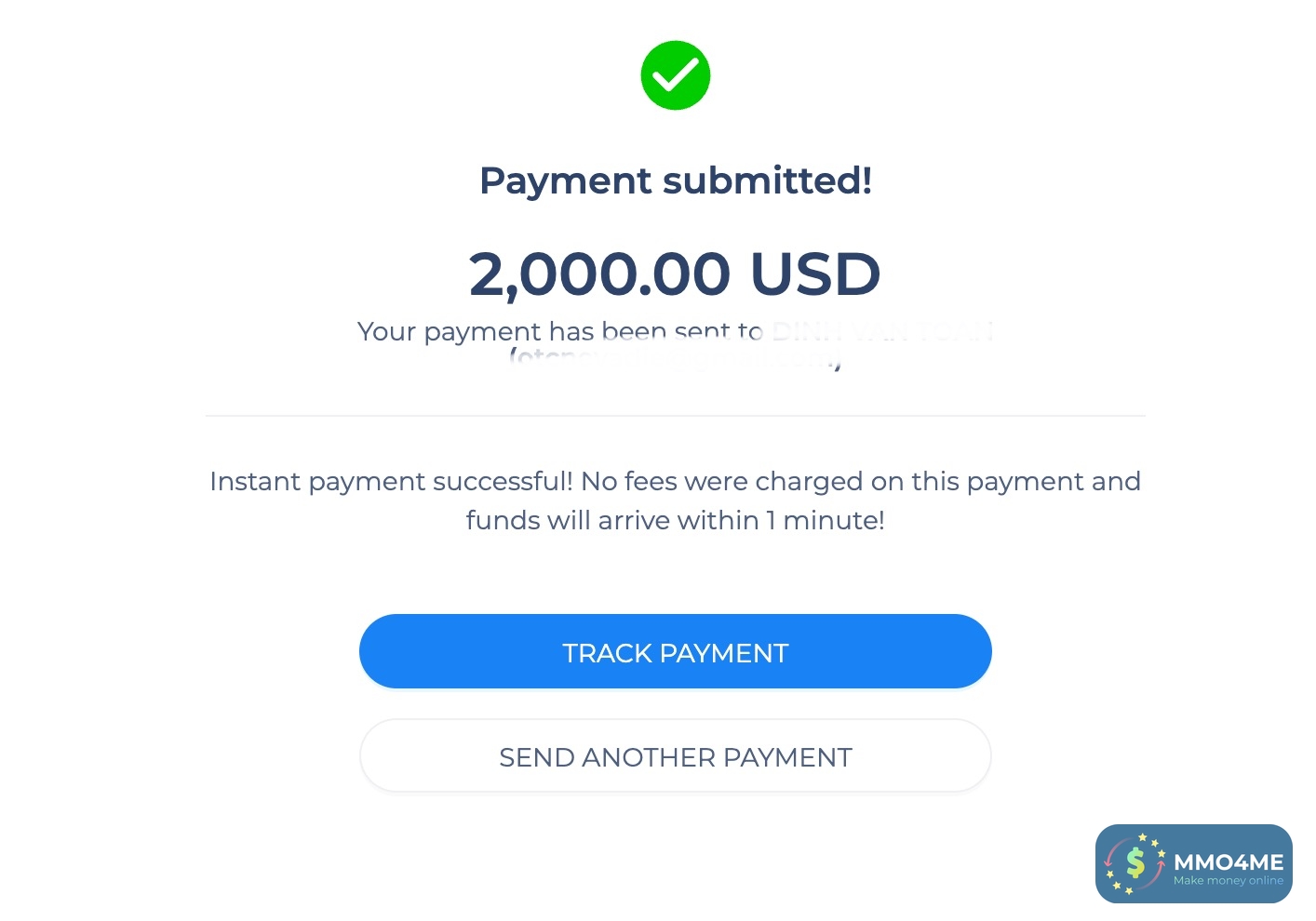Image resolution: width=1316 pixels, height=921 pixels.
Task: Click the dollar sign icon in MMO4ME badge
Action: pyautogui.click(x=1135, y=862)
